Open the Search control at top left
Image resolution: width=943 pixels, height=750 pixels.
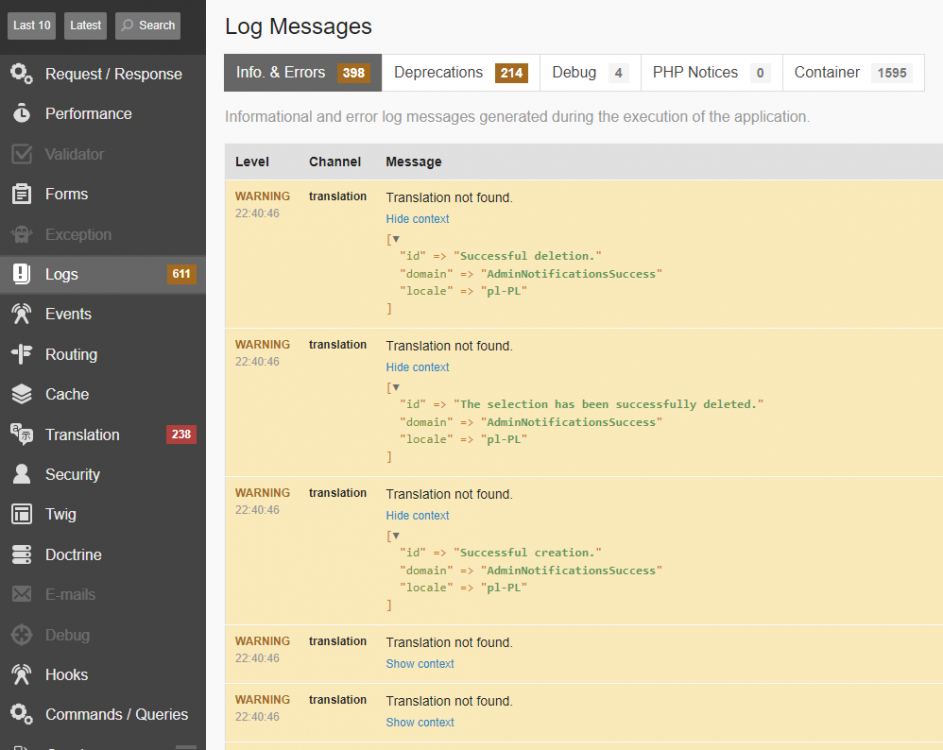147,25
